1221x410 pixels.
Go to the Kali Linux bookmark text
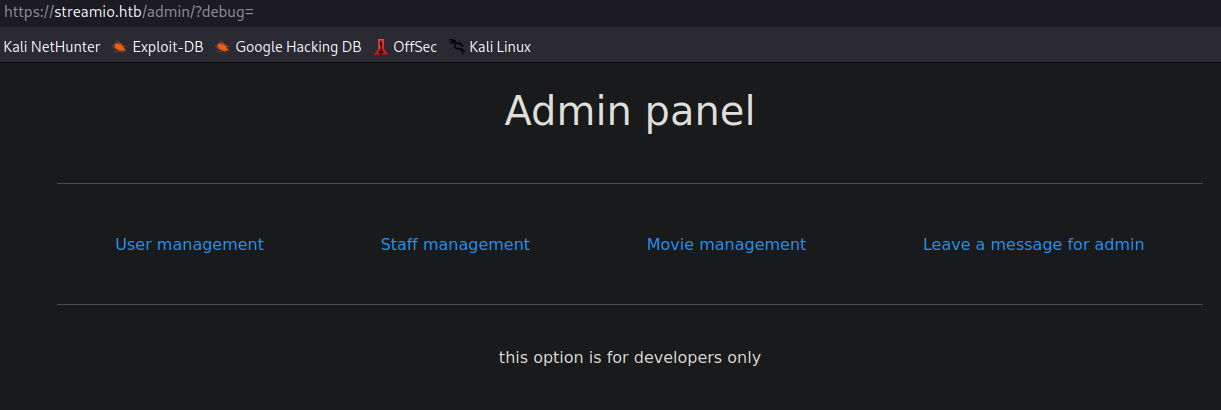pyautogui.click(x=500, y=47)
